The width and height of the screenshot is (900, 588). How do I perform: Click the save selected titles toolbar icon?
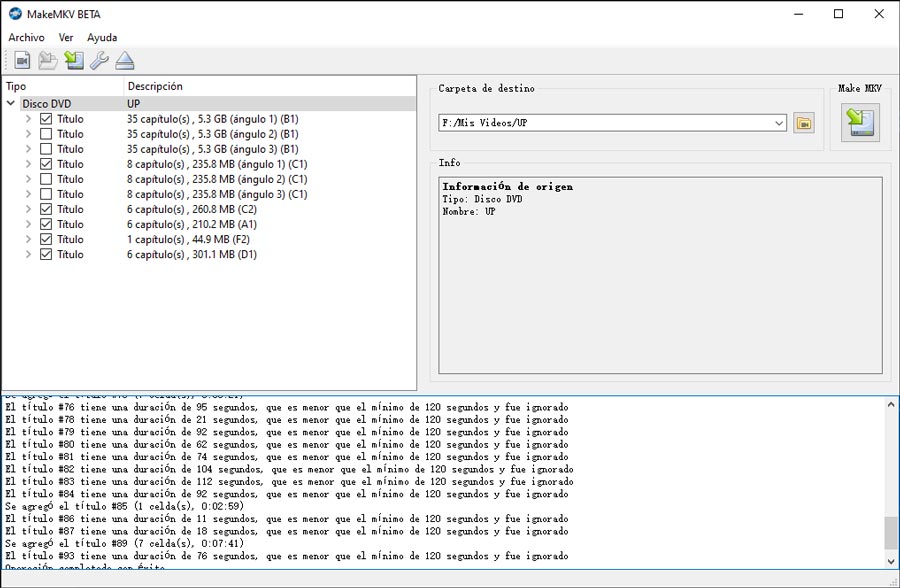click(x=73, y=60)
